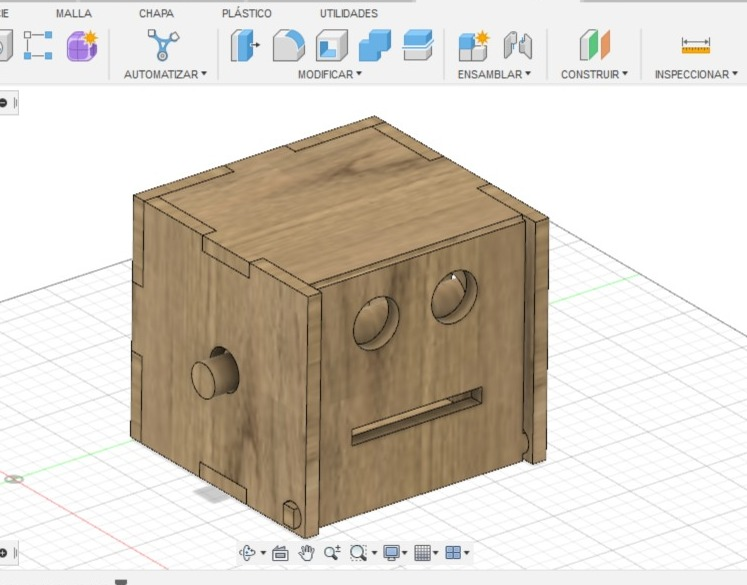This screenshot has height=585, width=747.
Task: Choose the Fillet tool icon
Action: [x=289, y=45]
